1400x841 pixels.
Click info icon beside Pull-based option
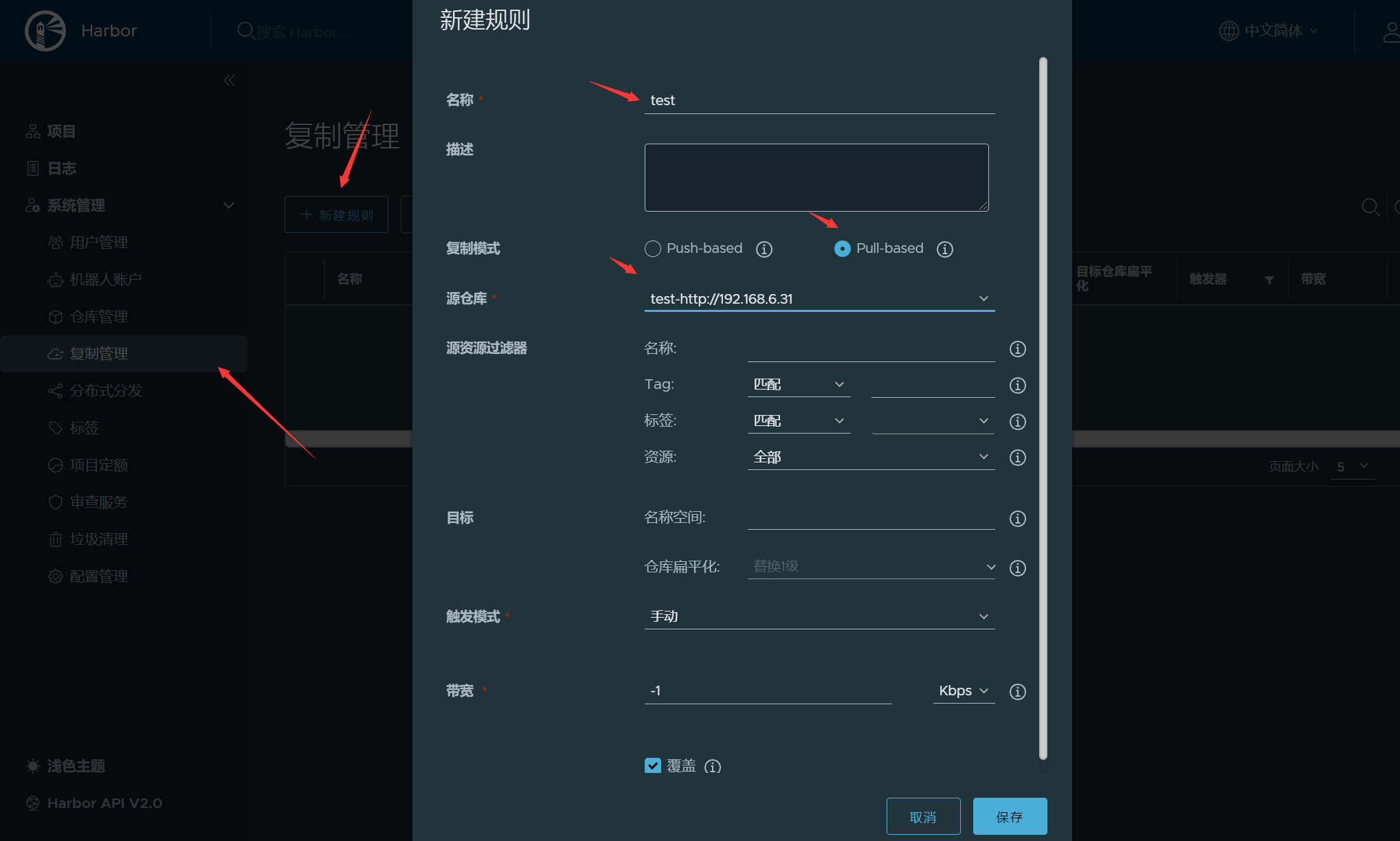(x=944, y=249)
